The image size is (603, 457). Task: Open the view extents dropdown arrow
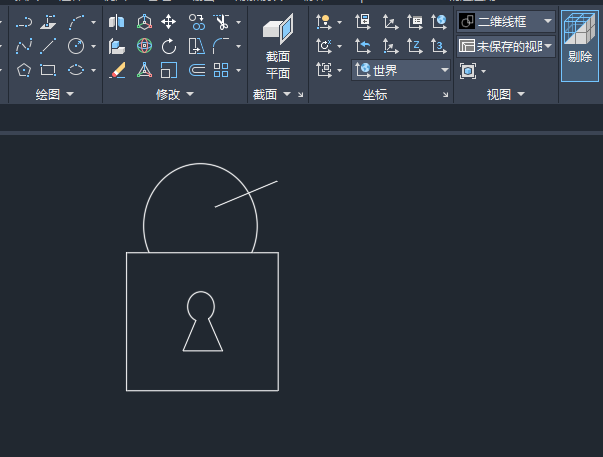[x=483, y=72]
